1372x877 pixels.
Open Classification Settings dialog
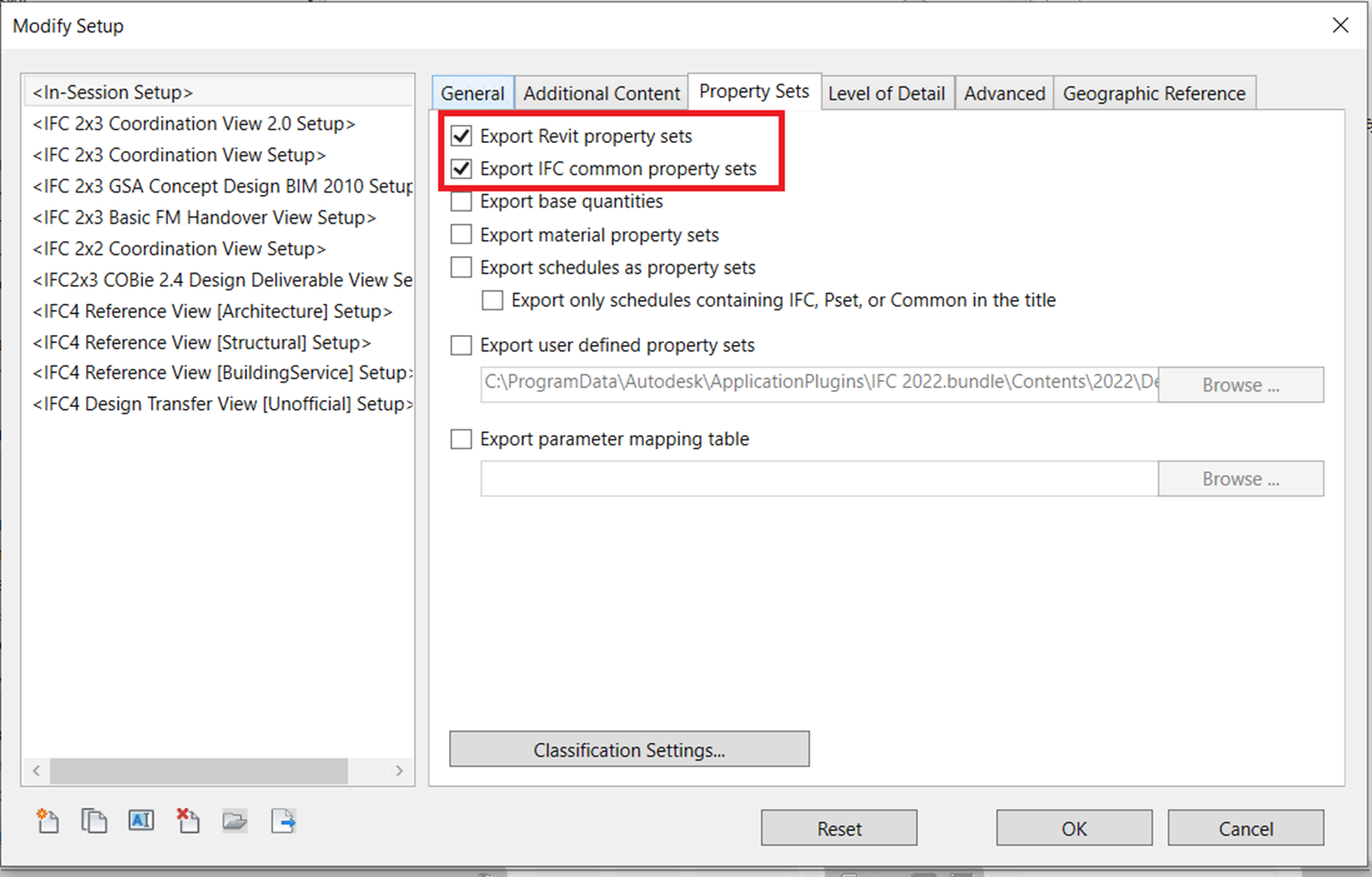click(x=629, y=749)
